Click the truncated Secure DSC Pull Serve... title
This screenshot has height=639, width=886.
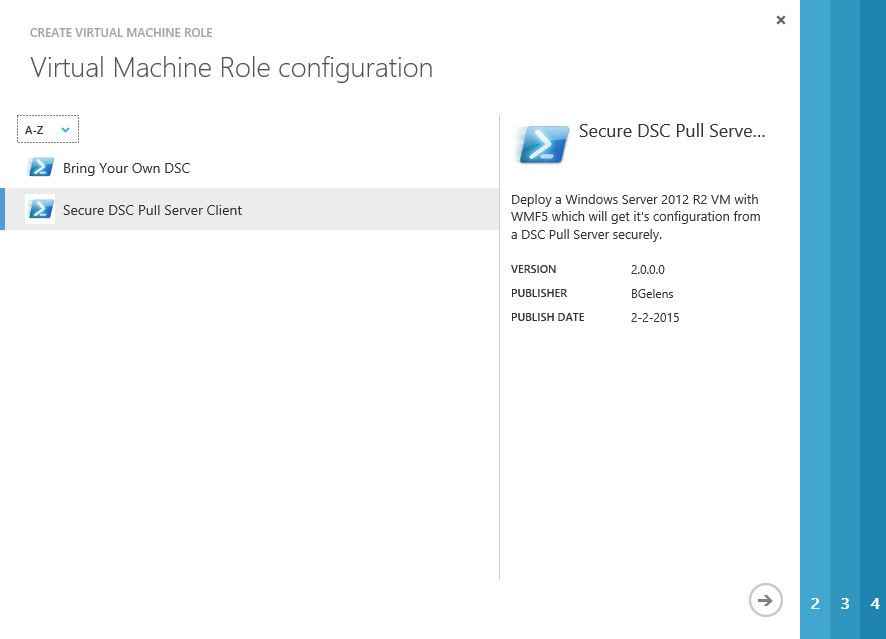click(671, 131)
